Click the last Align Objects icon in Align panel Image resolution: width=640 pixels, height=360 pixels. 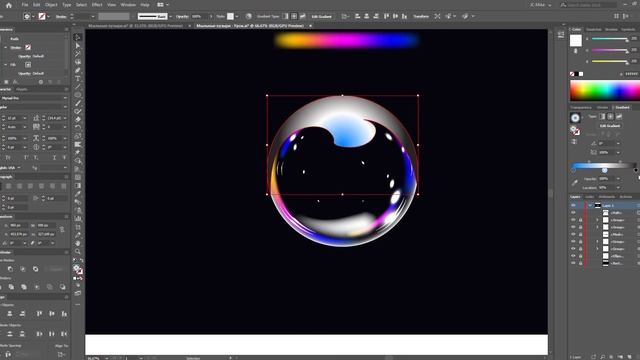64,313
